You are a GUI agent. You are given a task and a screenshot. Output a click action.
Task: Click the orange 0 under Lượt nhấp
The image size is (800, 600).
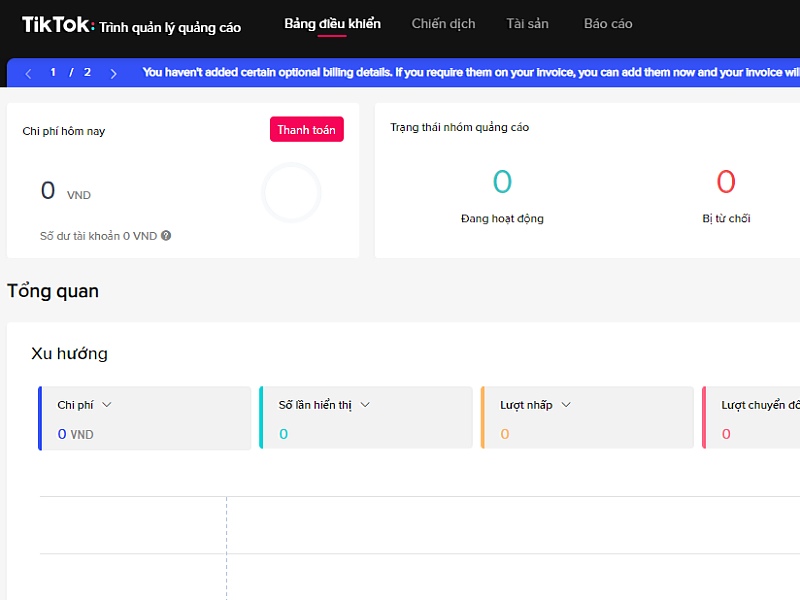coord(505,434)
